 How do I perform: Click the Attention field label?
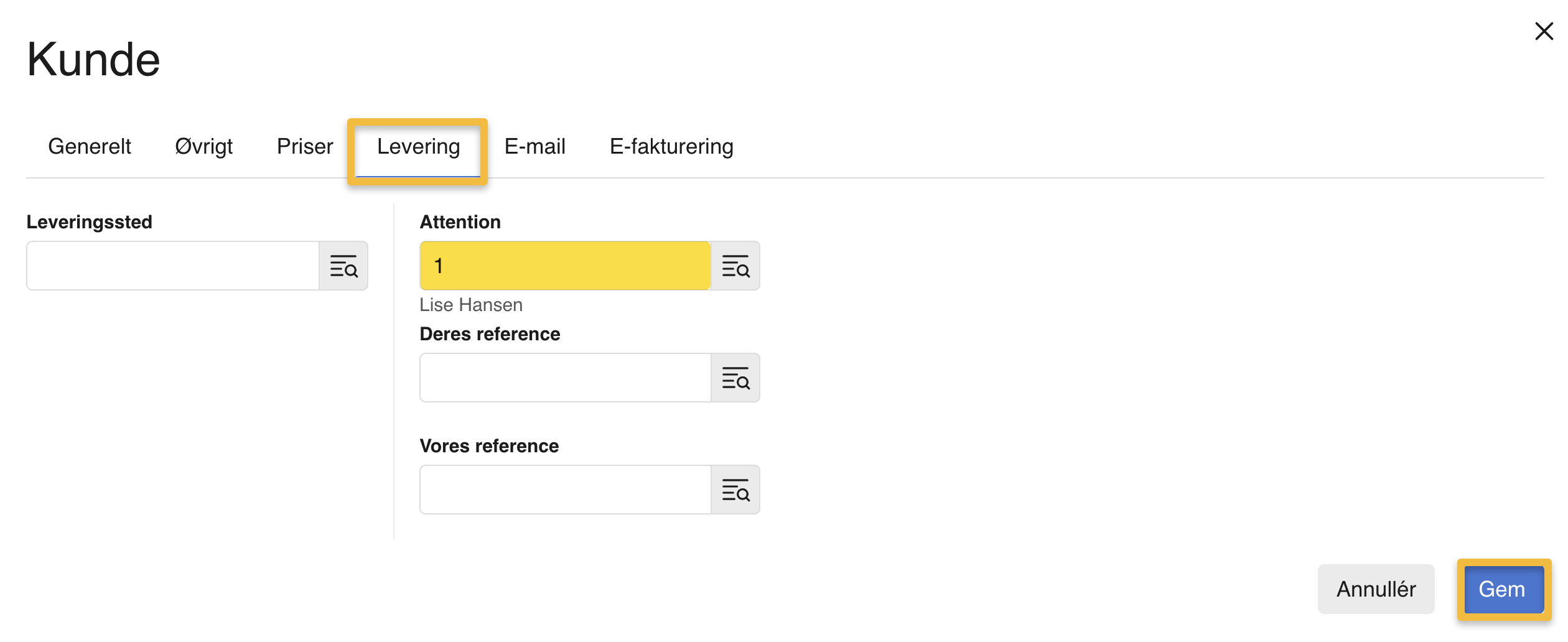point(460,221)
